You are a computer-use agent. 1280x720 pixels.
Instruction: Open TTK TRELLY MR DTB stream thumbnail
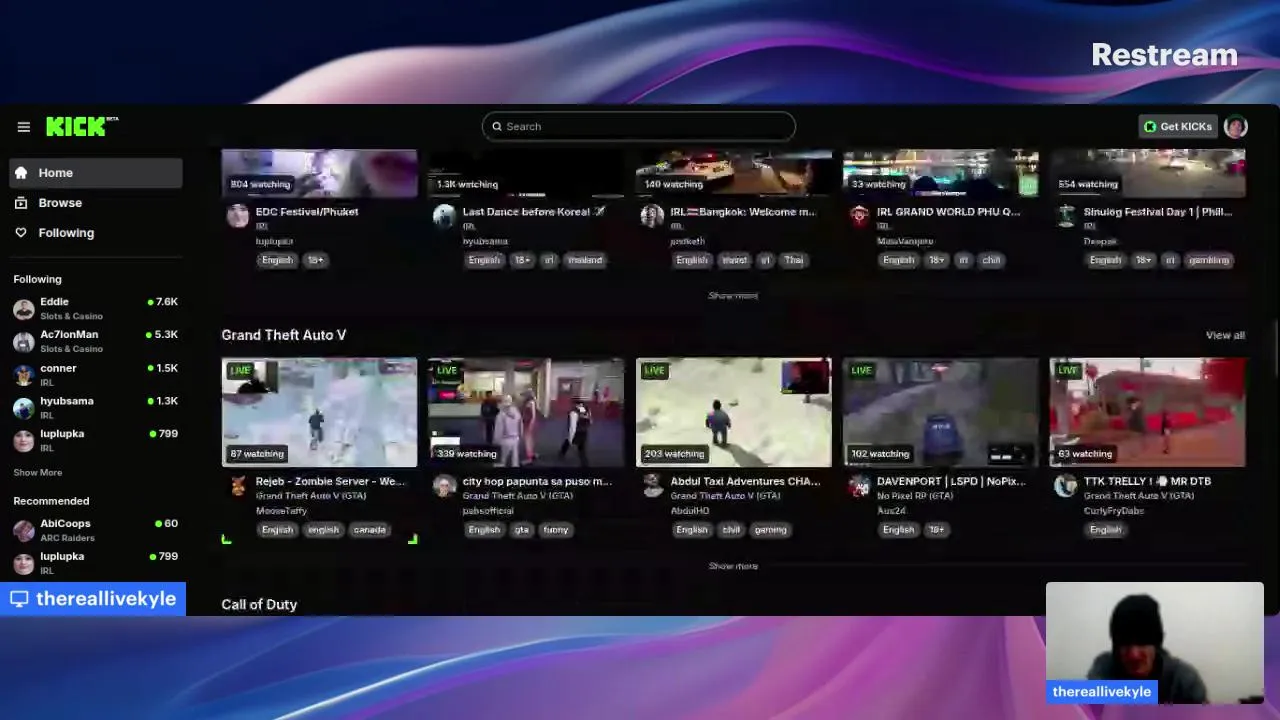[1148, 413]
